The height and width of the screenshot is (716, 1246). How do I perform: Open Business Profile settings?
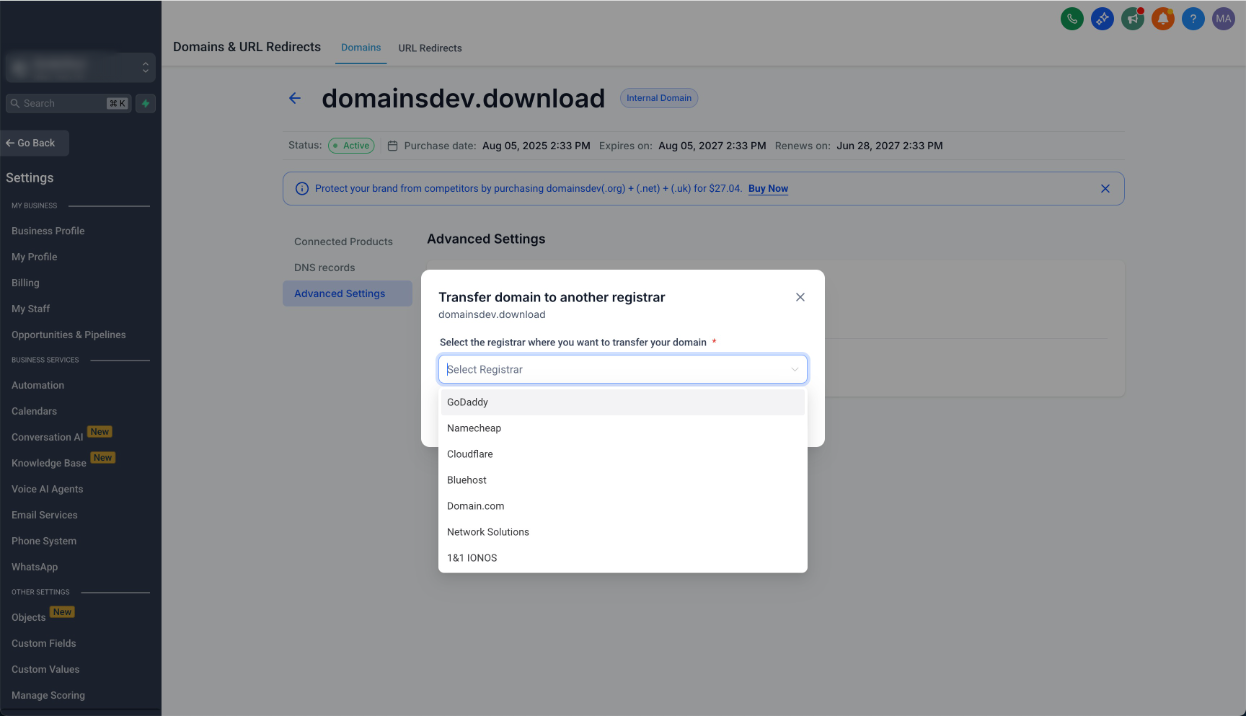click(48, 231)
